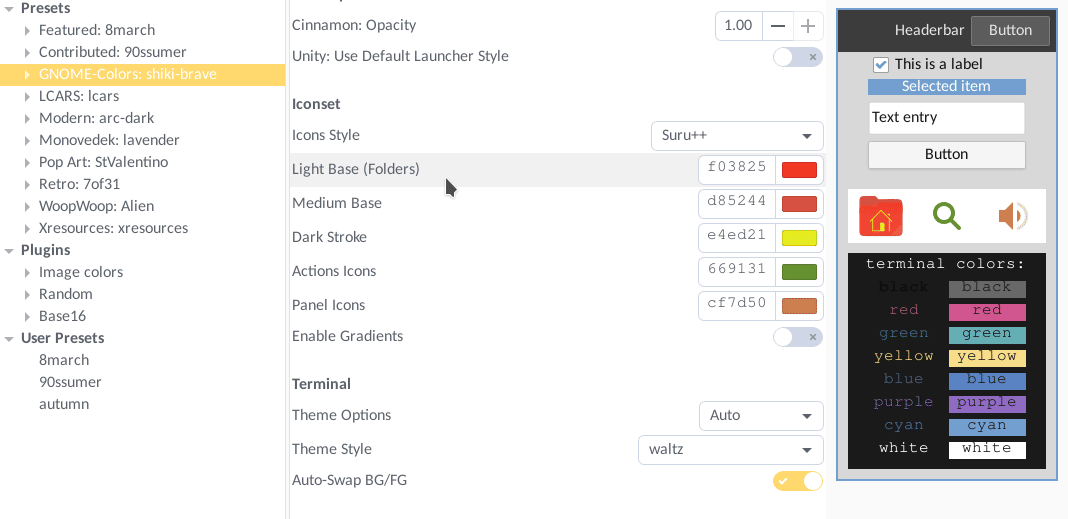Open the Light Base folders color swatch
Image resolution: width=1068 pixels, height=519 pixels.
pos(799,170)
